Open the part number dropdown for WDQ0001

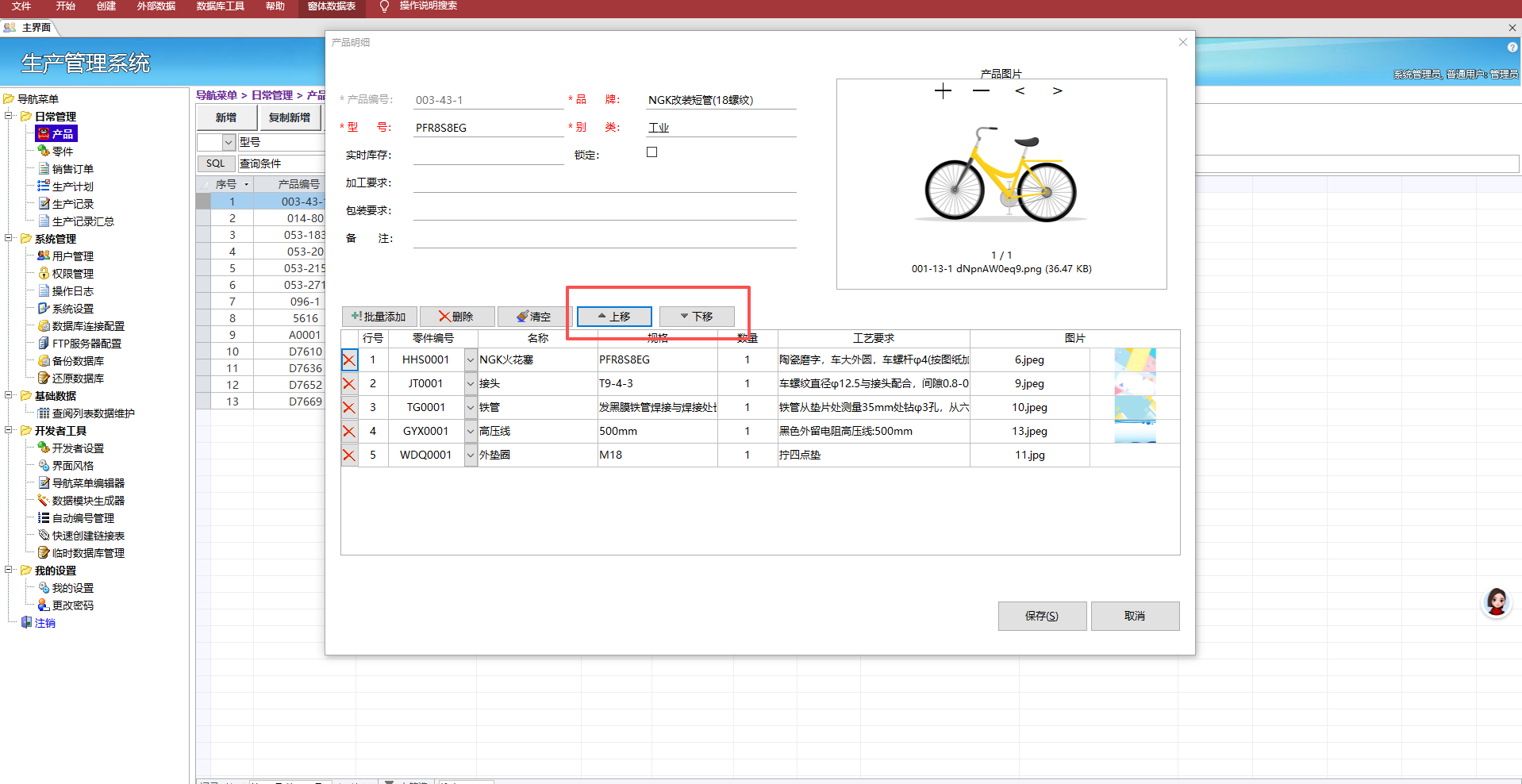[x=471, y=455]
